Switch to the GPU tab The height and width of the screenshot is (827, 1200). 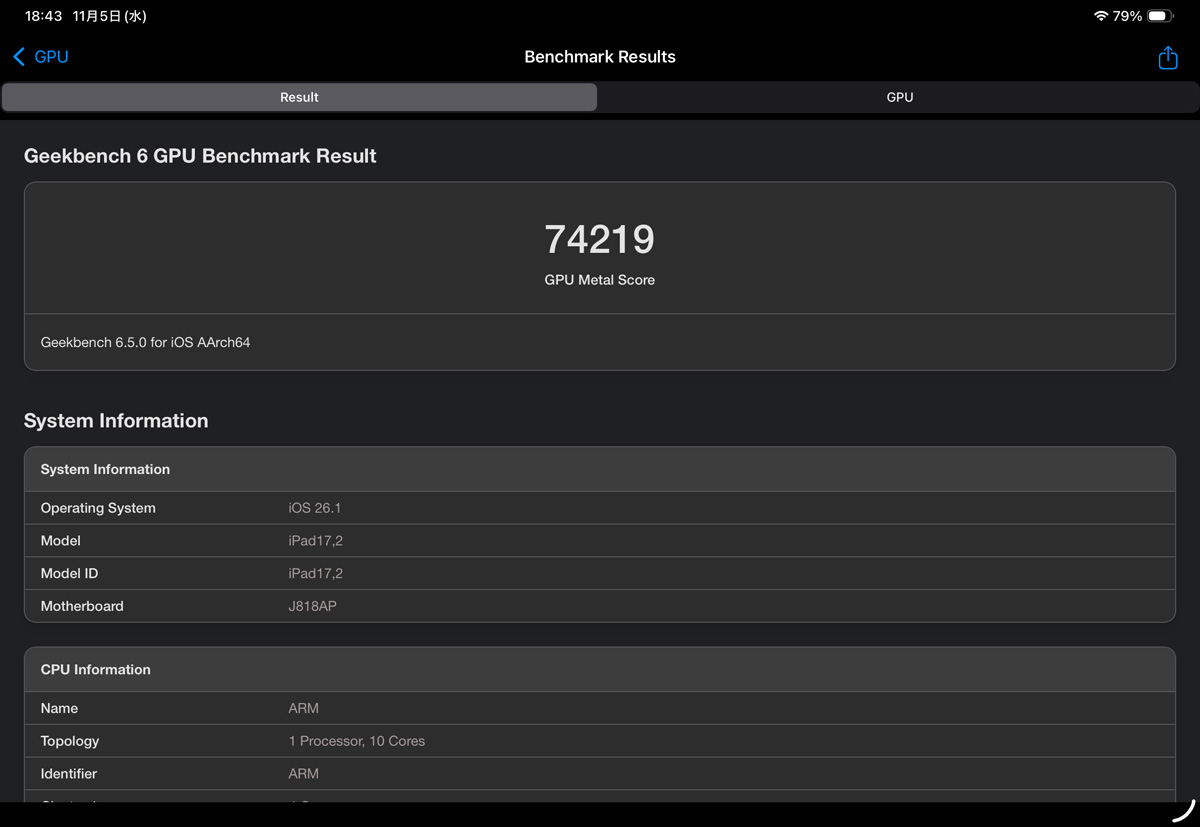click(899, 97)
